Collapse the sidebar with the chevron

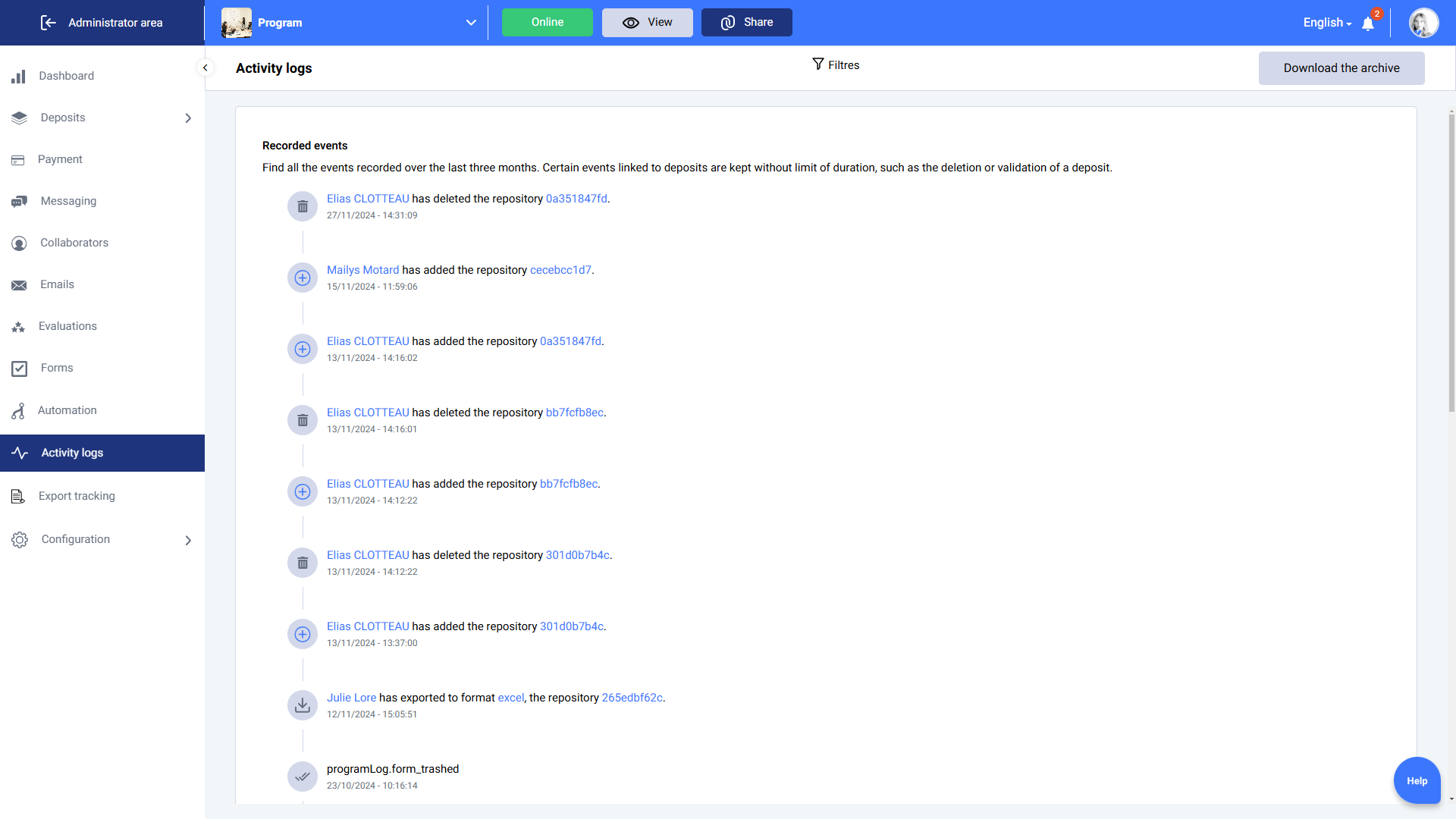pos(205,67)
